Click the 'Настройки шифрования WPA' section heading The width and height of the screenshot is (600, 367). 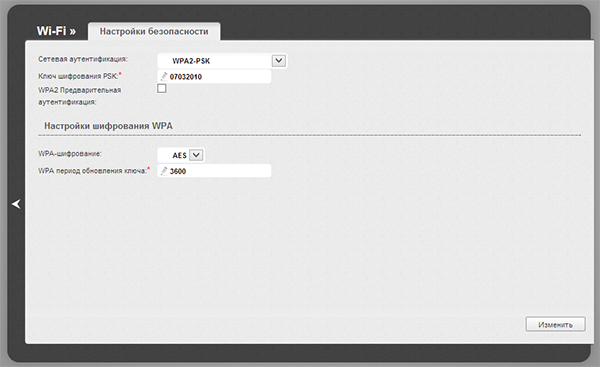(108, 126)
